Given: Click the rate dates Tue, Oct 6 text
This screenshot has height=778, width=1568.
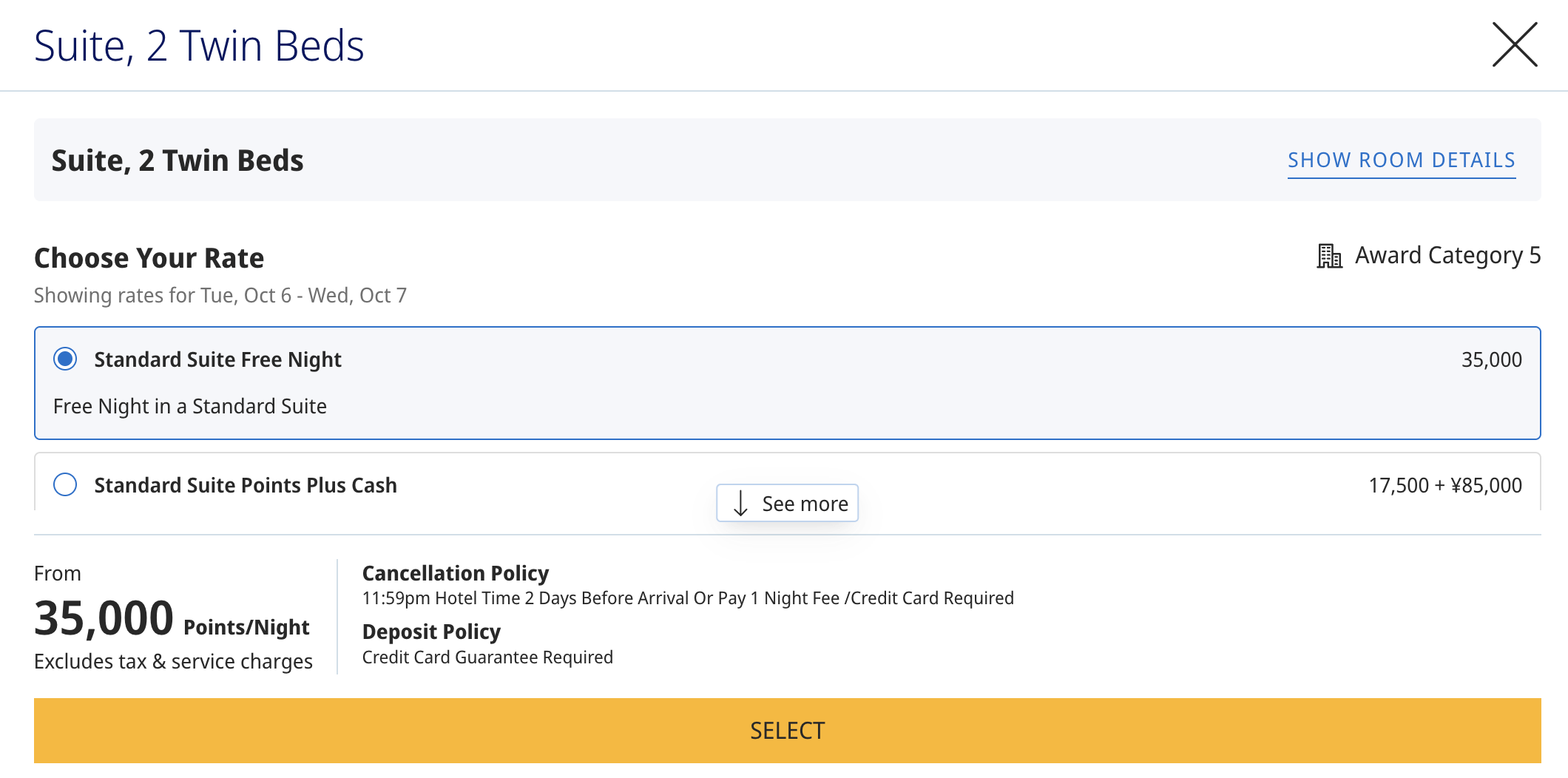Looking at the screenshot, I should pos(246,296).
